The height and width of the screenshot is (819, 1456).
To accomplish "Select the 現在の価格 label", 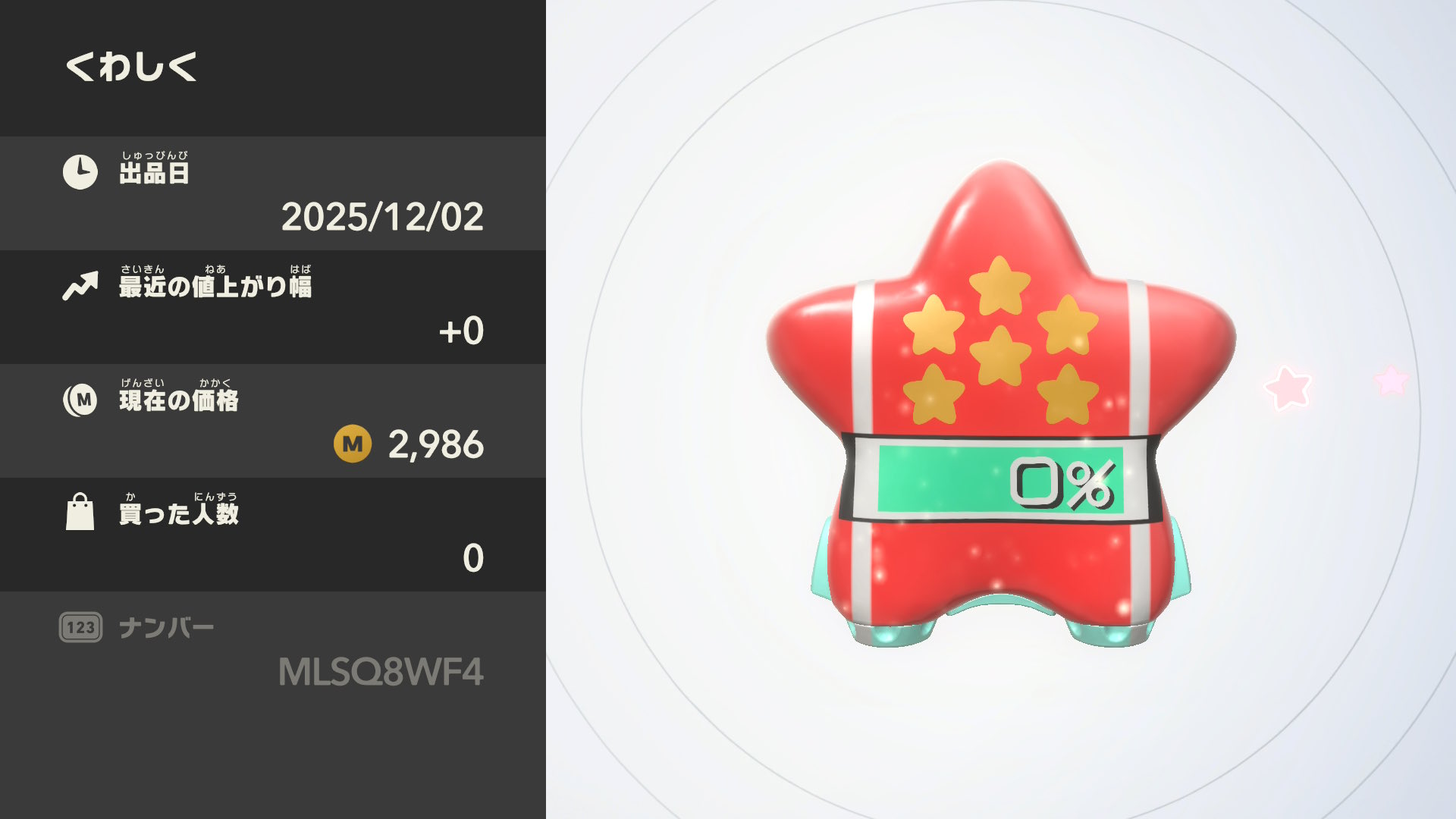I will pyautogui.click(x=179, y=396).
